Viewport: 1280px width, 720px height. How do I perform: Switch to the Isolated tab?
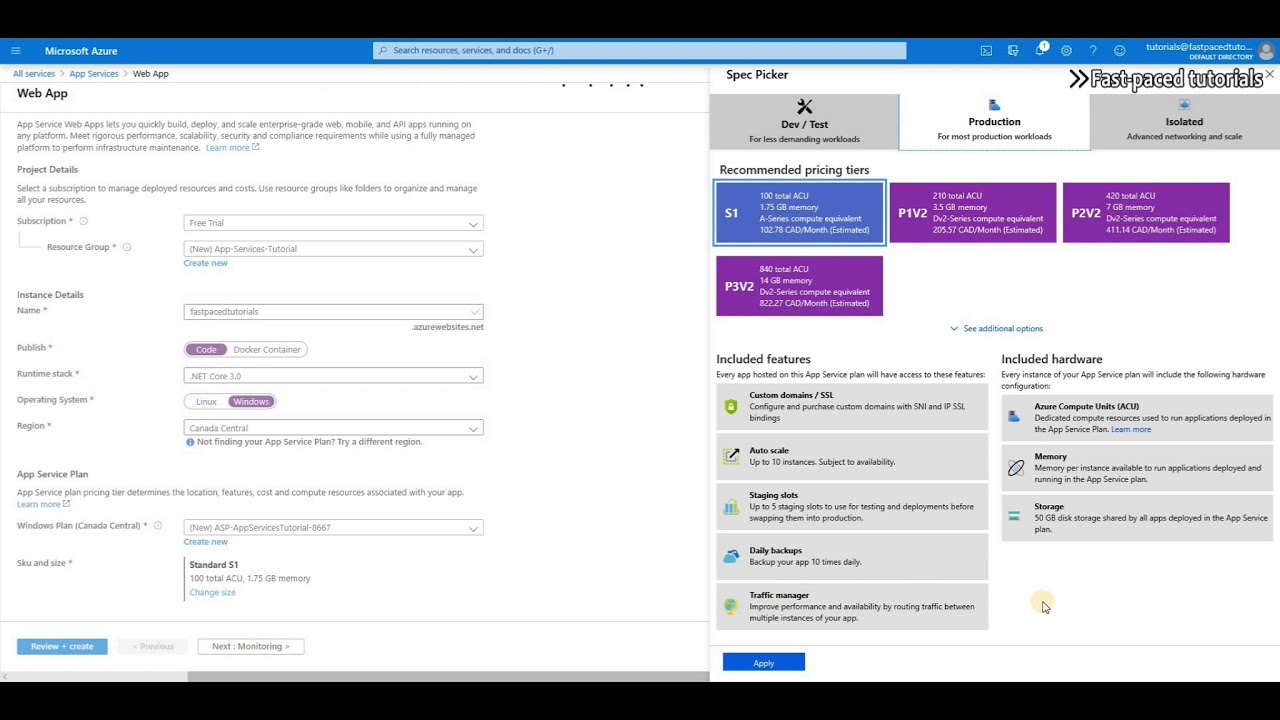1184,121
